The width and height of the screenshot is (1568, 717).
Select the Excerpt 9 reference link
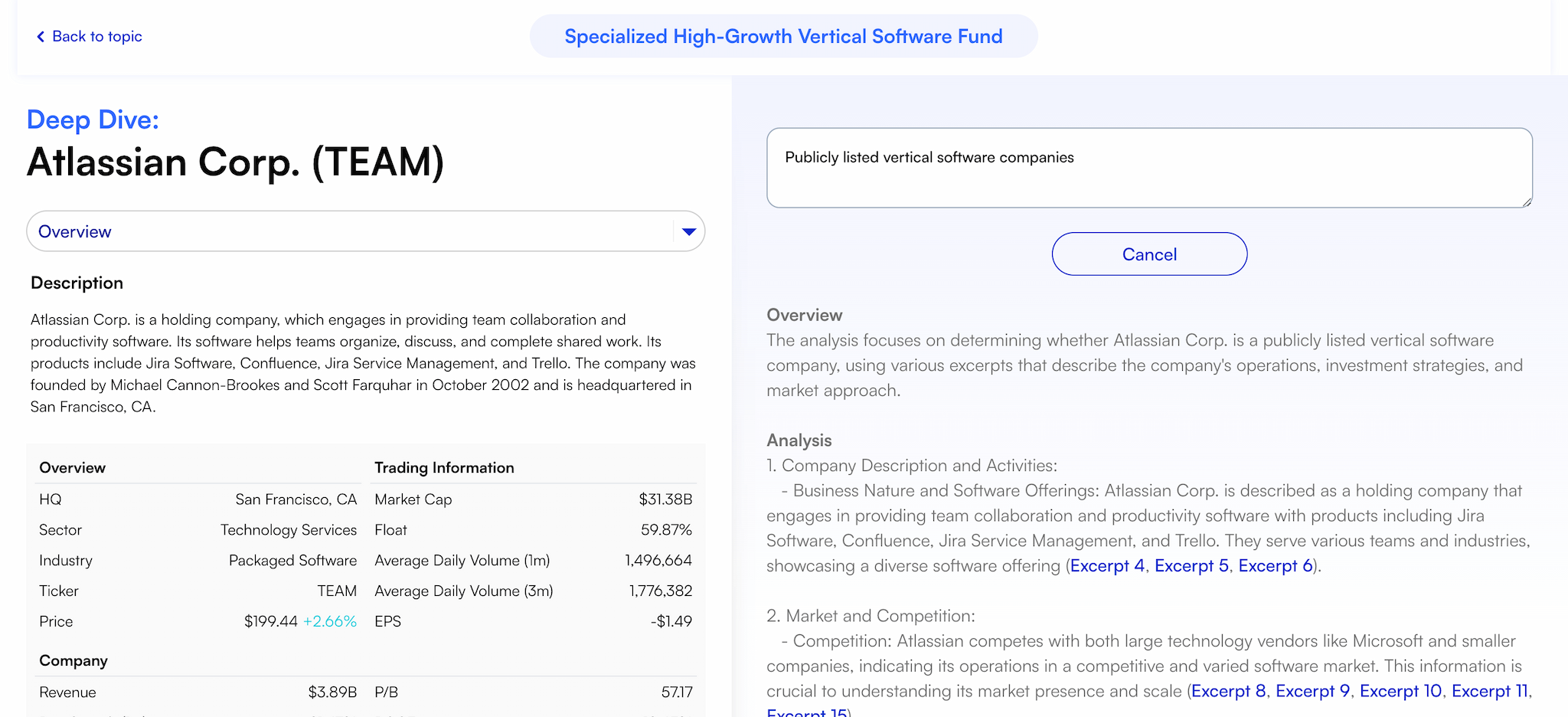[1312, 692]
